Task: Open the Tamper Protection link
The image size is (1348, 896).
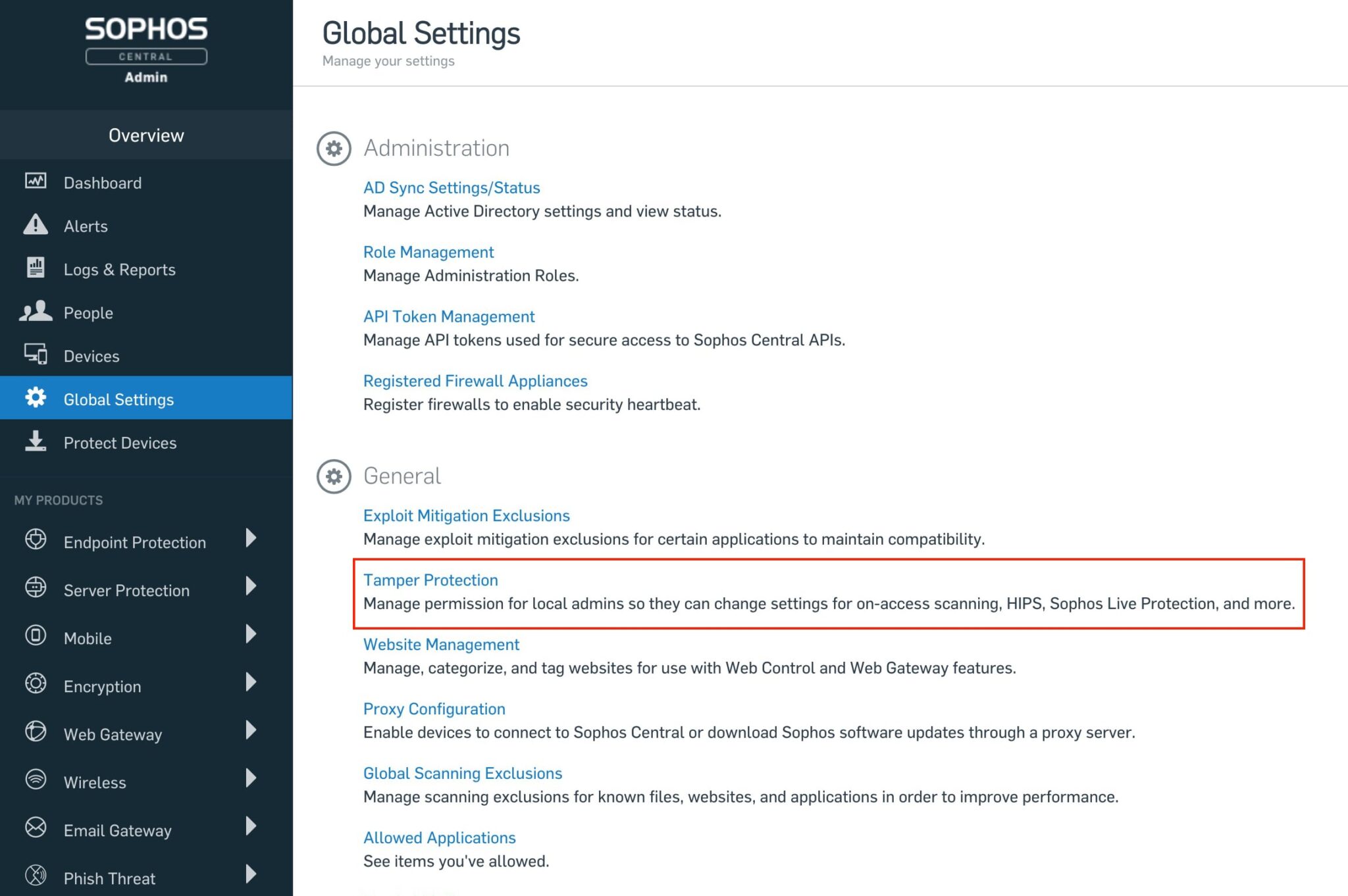Action: 430,580
